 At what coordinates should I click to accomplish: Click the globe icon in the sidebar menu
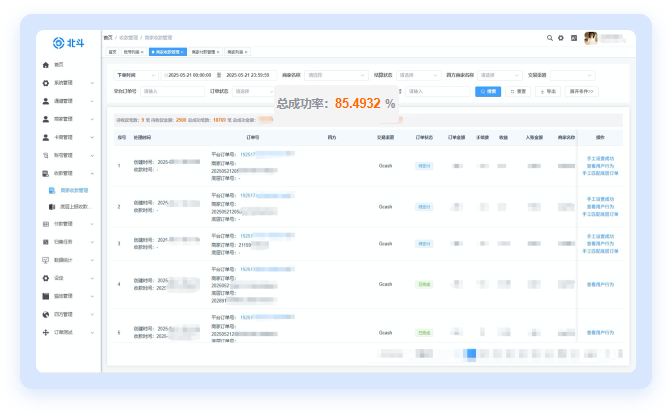45,314
